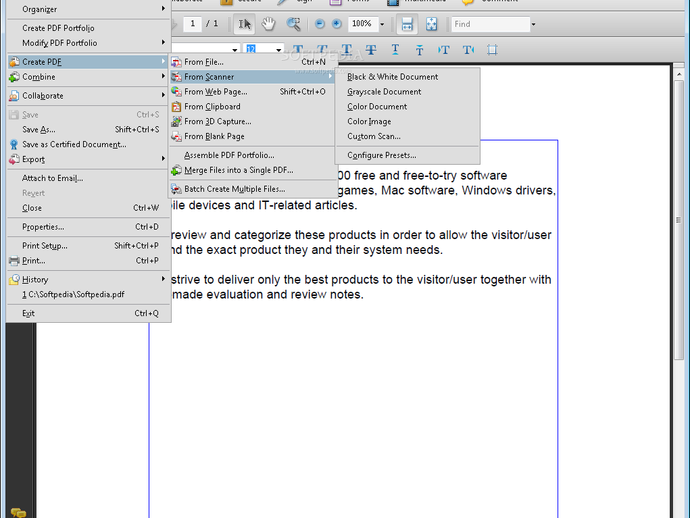Screen dimensions: 690x518
Task: Choose the Hand tool
Action: [268, 24]
